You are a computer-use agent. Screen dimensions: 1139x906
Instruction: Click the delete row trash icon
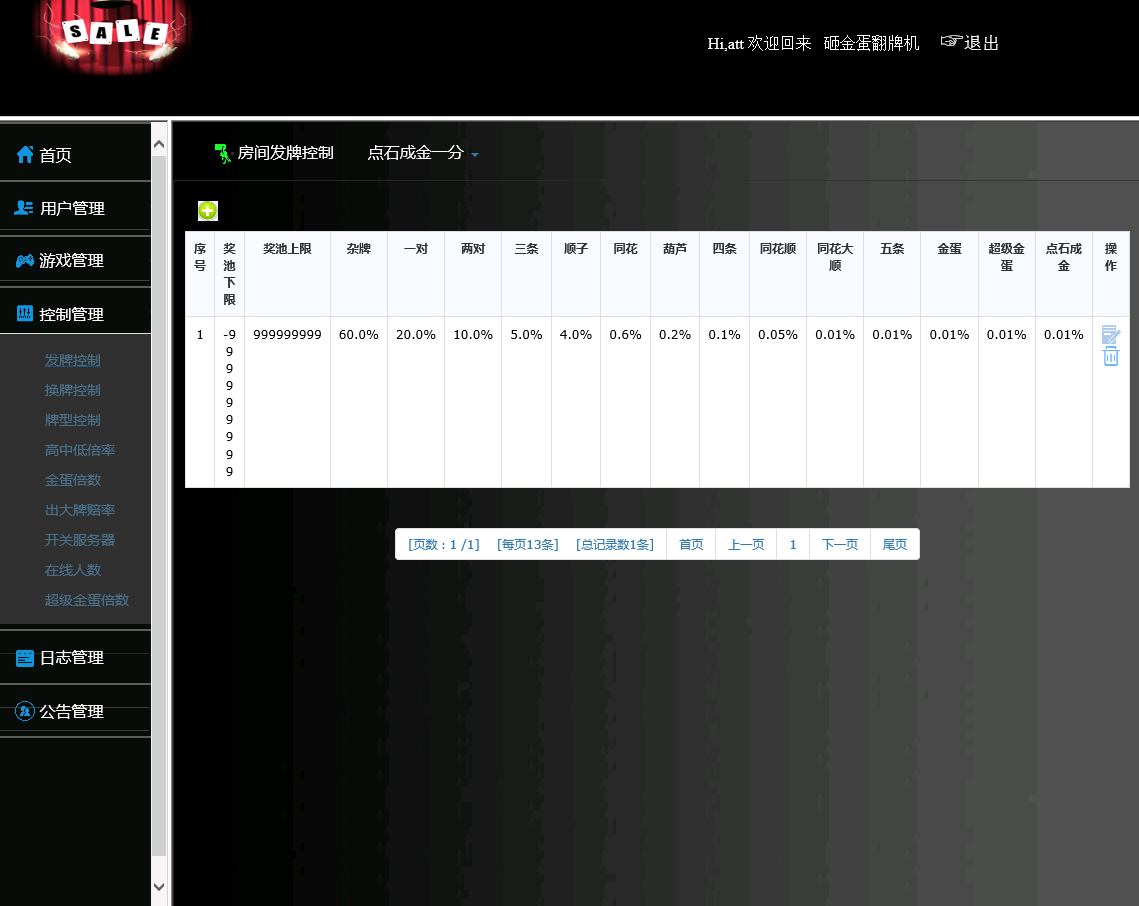tap(1110, 357)
